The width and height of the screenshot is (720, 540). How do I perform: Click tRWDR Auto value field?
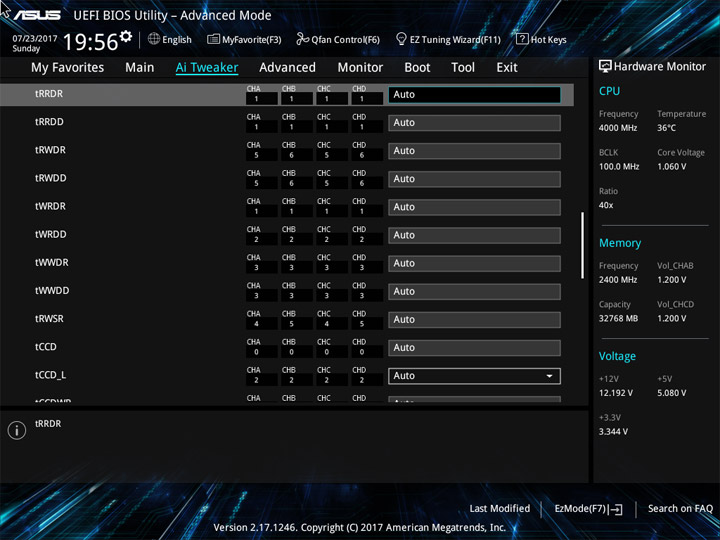[474, 151]
